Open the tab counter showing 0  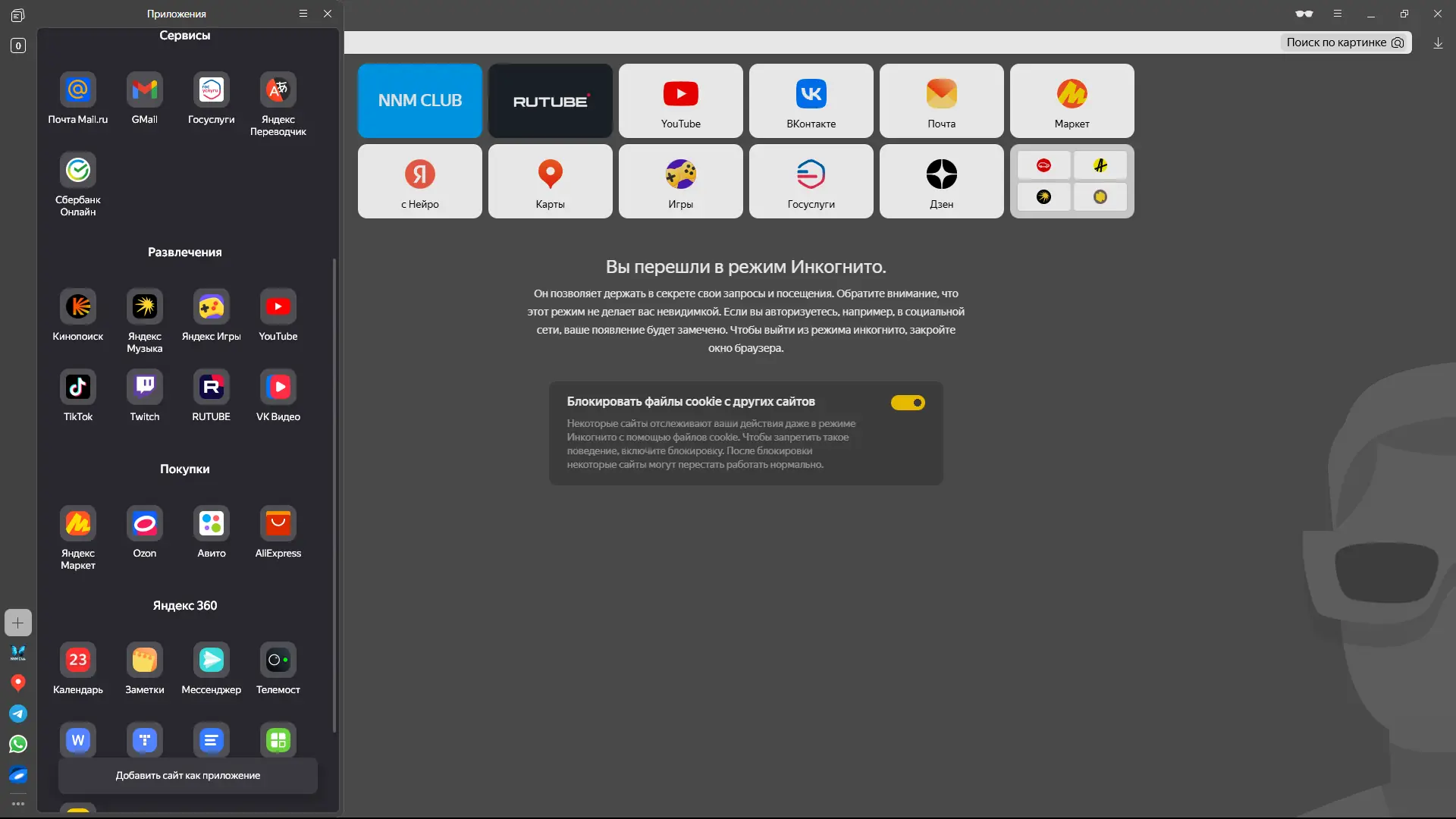(18, 45)
